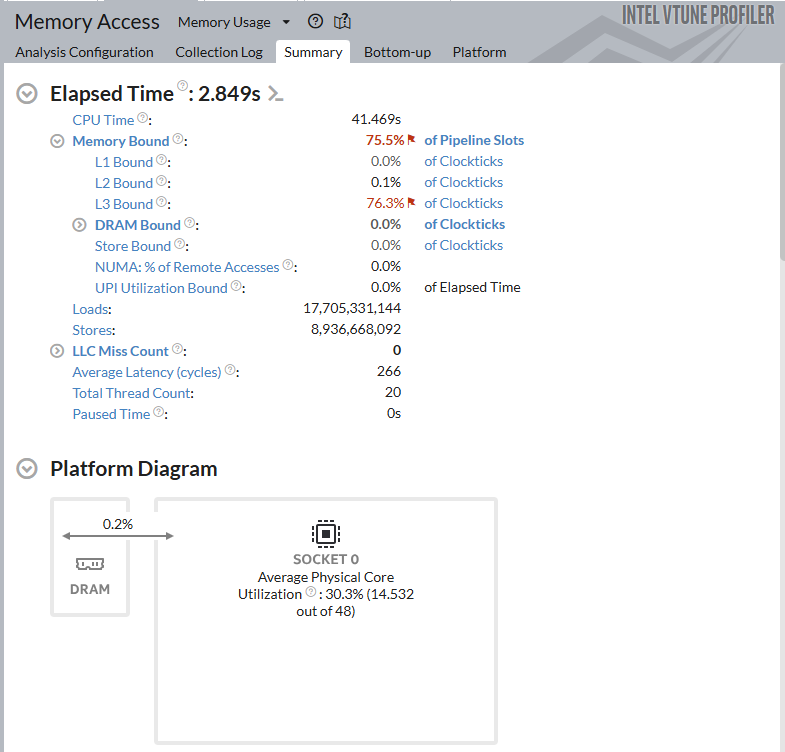Click the Stores metric link
Viewport: 785px width, 752px height.
(93, 330)
